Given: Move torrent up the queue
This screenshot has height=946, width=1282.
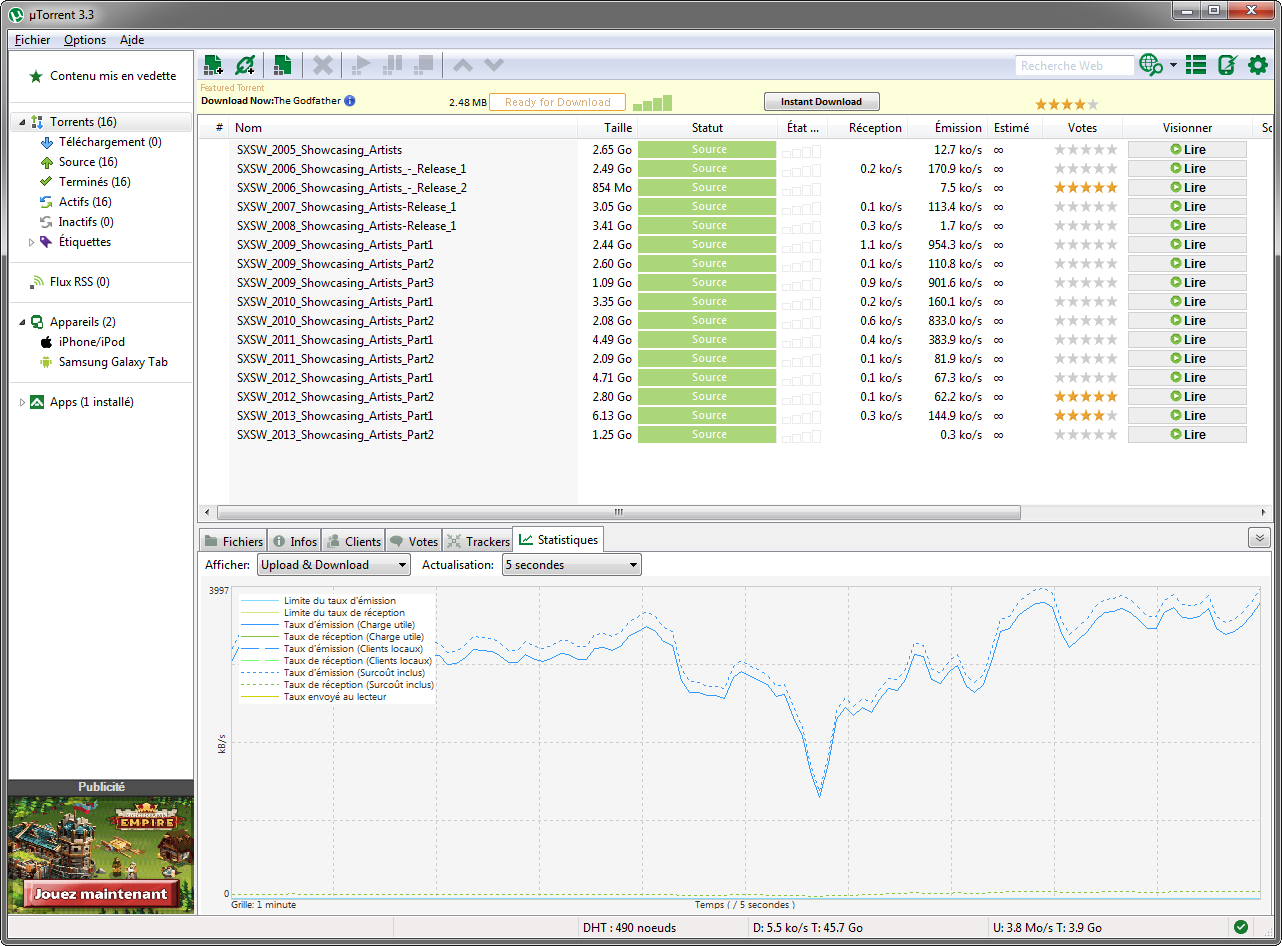Looking at the screenshot, I should 462,65.
